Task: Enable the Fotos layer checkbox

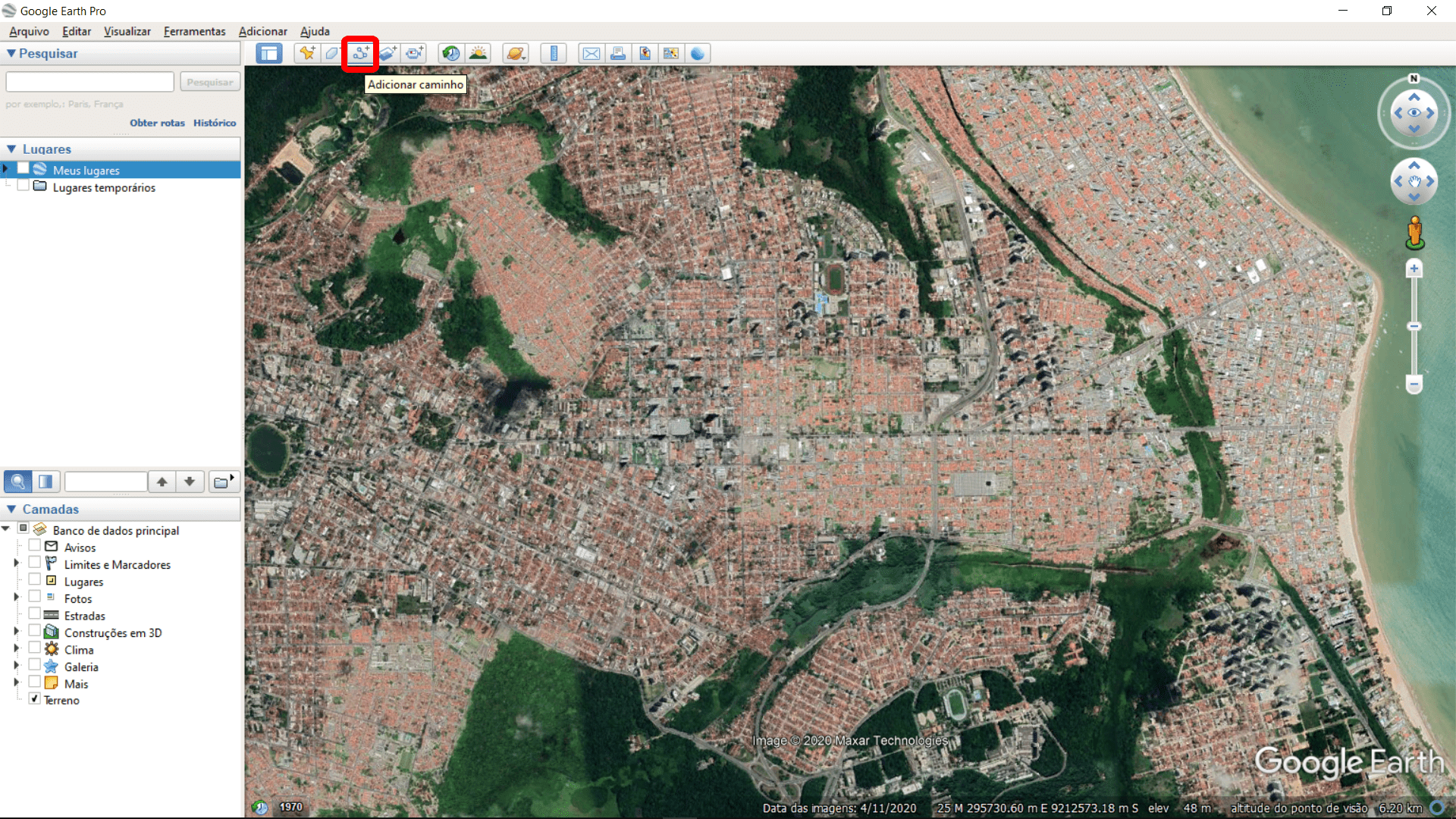Action: 33,598
